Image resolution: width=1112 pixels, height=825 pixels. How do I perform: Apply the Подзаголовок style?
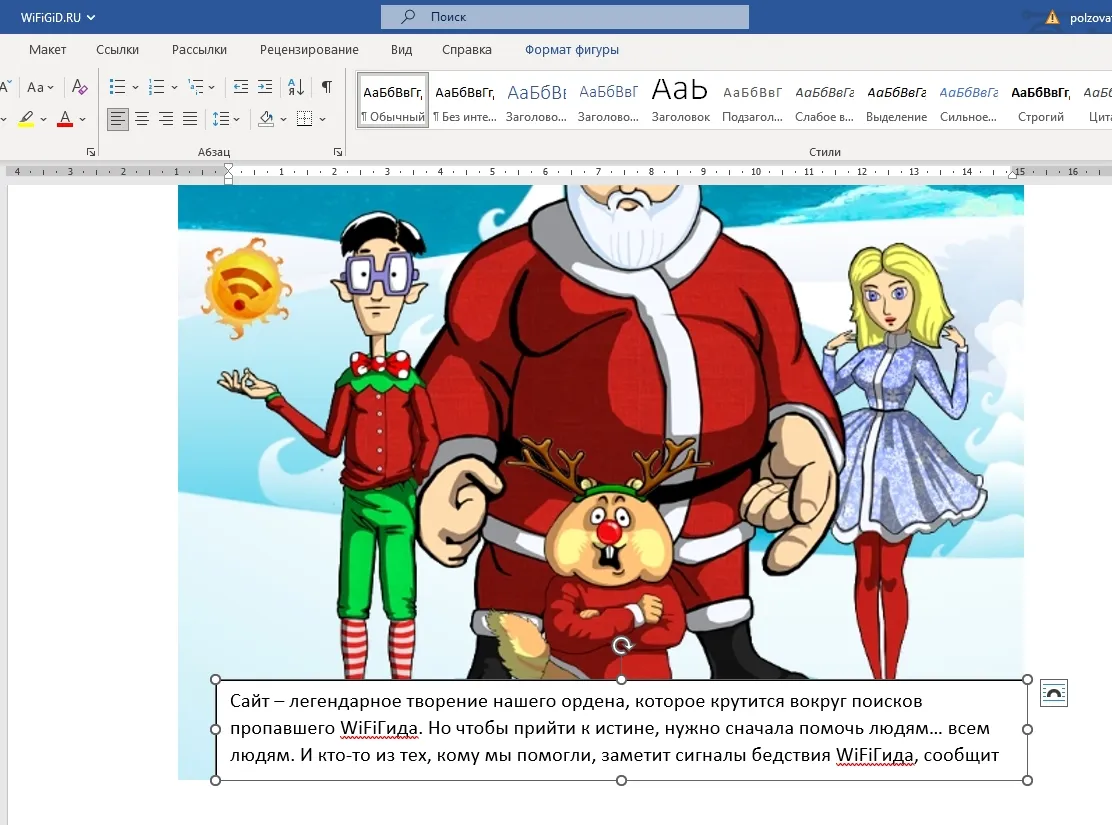[x=752, y=100]
